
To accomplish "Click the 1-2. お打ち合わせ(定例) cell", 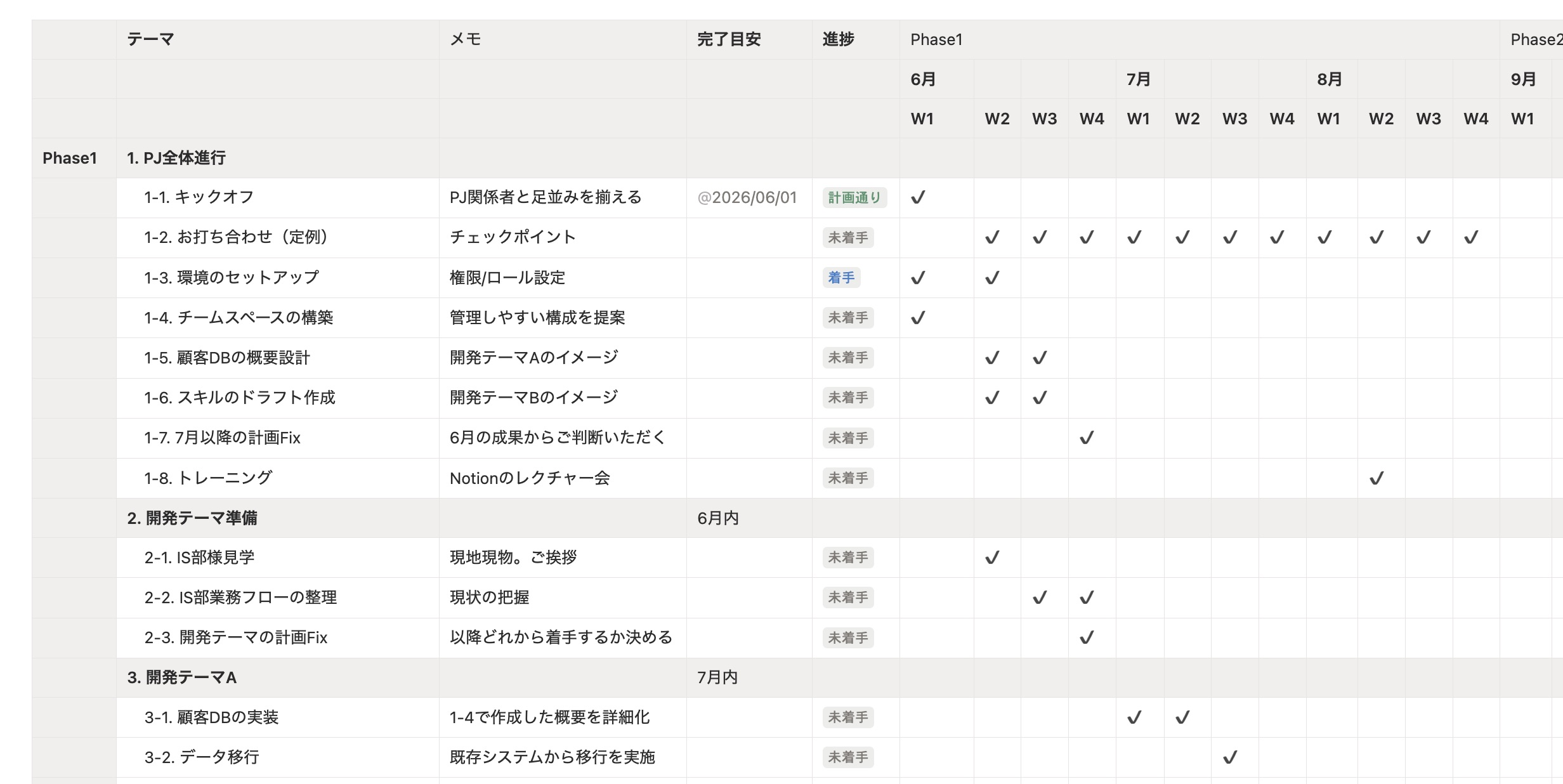I will click(277, 238).
